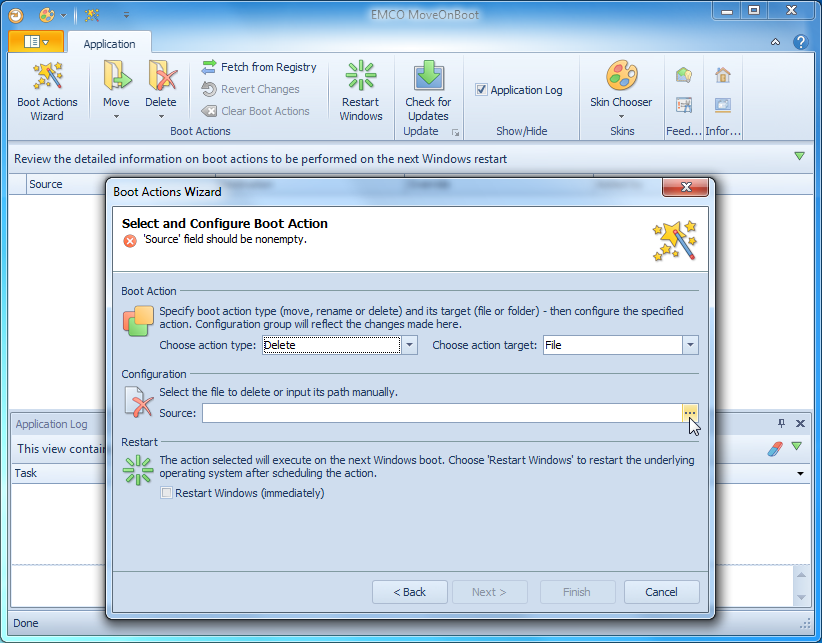The image size is (822, 643).
Task: Click the Source path input field
Action: click(x=442, y=413)
